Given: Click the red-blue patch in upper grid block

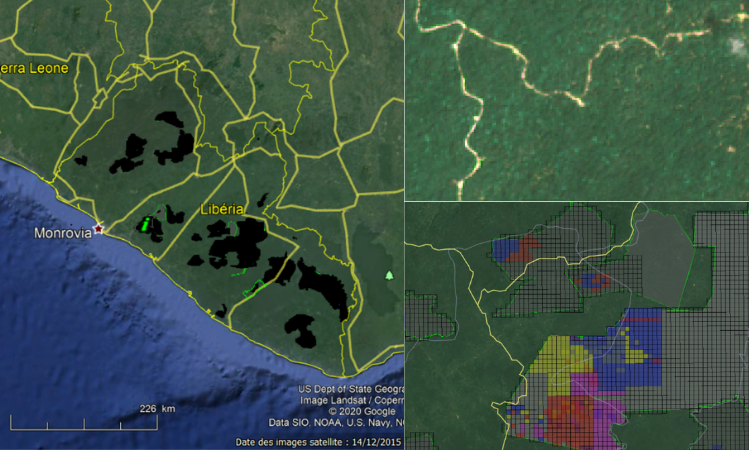Looking at the screenshot, I should click(520, 250).
